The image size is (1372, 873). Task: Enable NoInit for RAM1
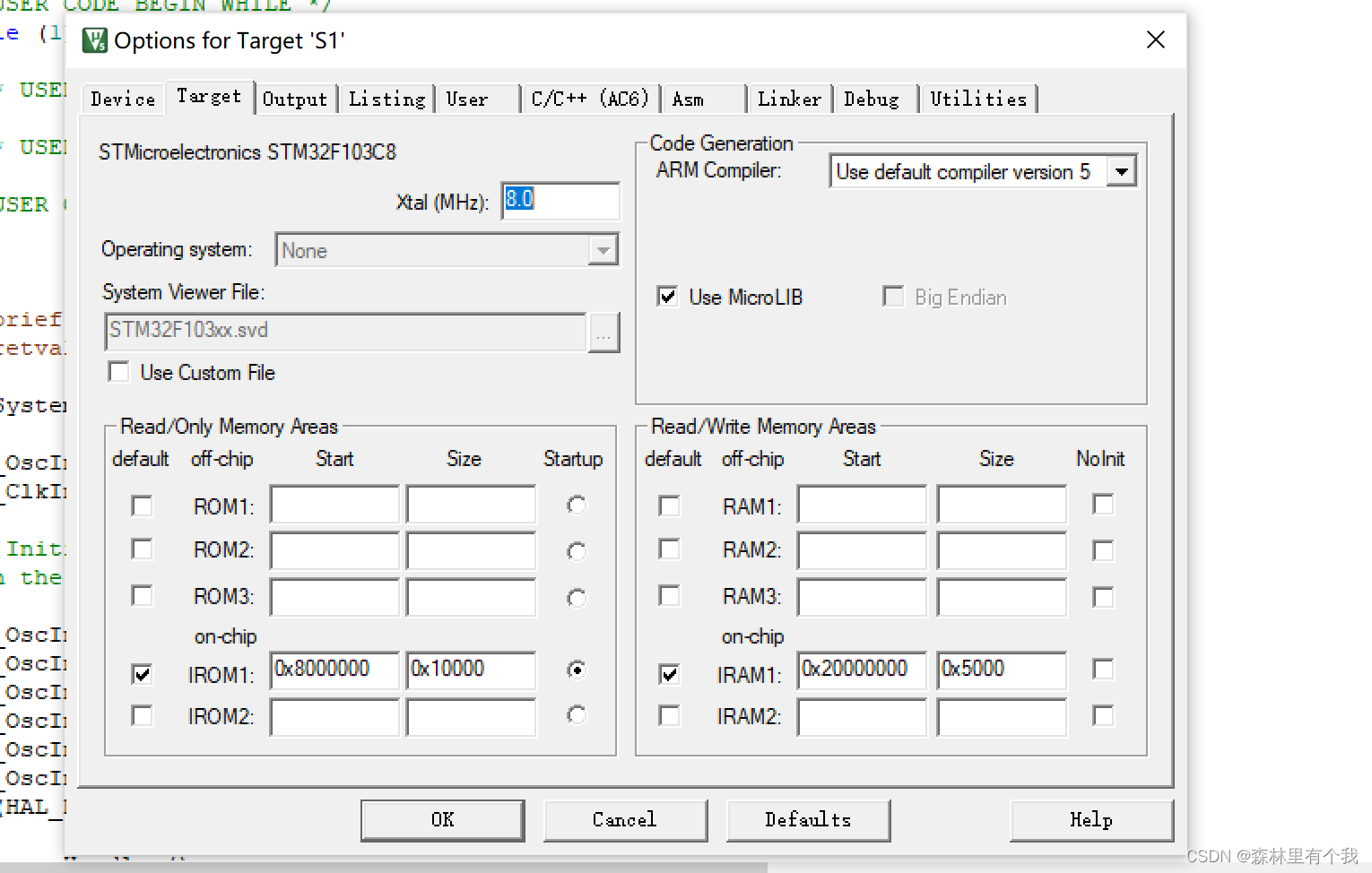point(1103,505)
